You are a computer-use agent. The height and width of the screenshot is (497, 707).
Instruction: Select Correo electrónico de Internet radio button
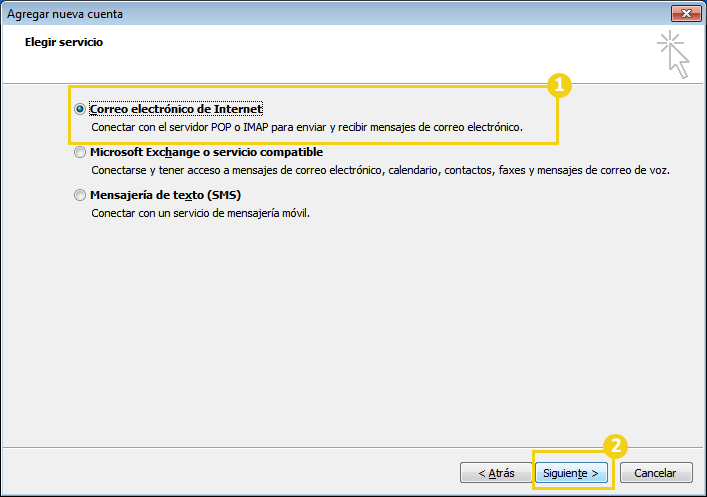80,109
